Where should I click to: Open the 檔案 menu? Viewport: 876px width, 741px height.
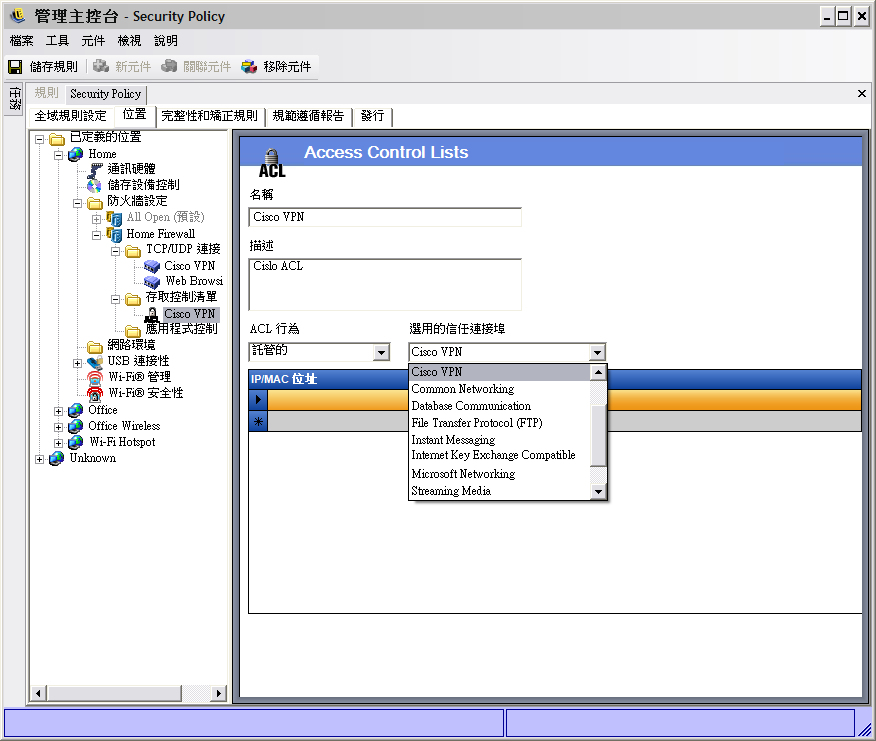click(21, 41)
